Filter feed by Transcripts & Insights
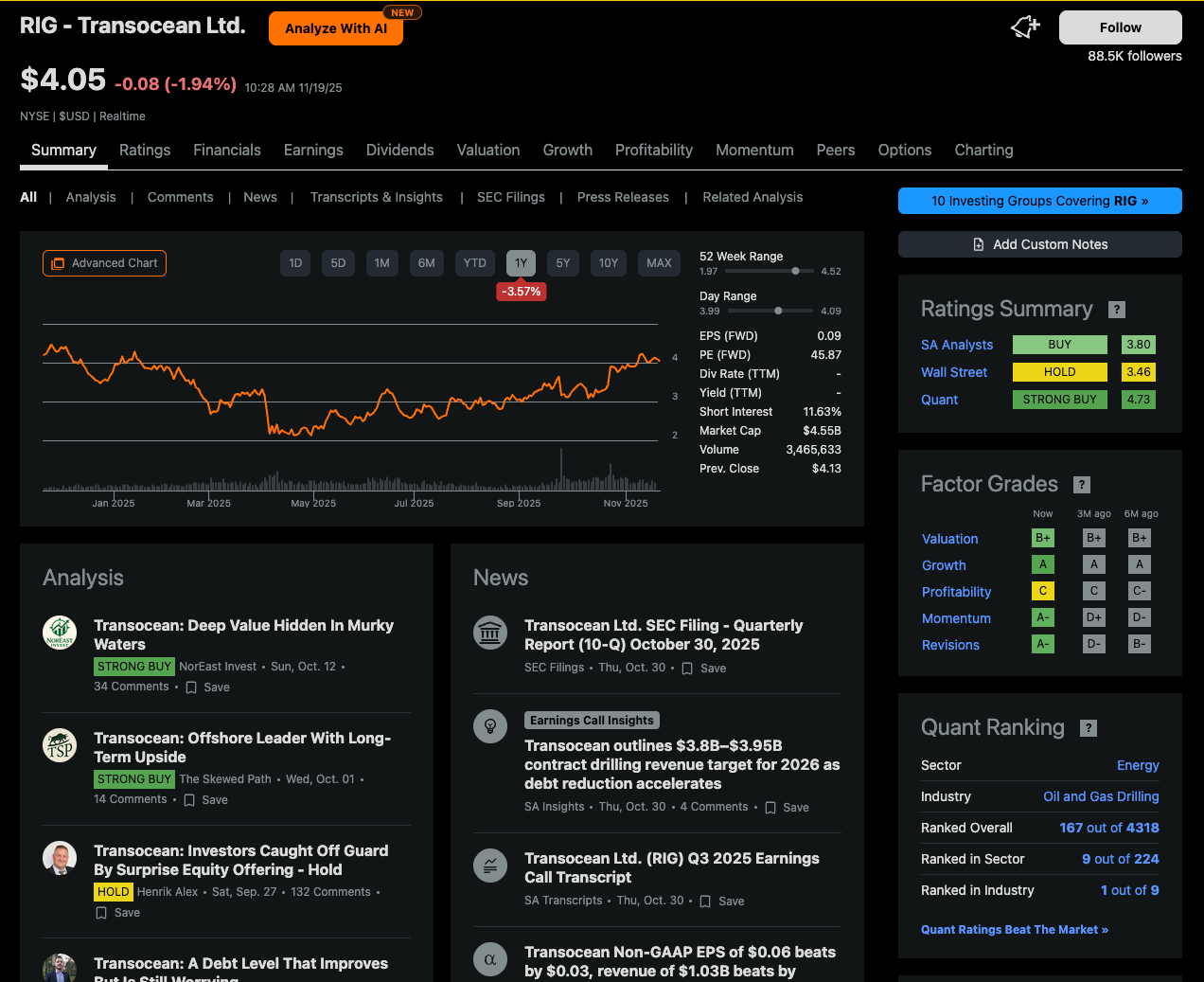Screen dimensions: 1204x982 coord(377,197)
